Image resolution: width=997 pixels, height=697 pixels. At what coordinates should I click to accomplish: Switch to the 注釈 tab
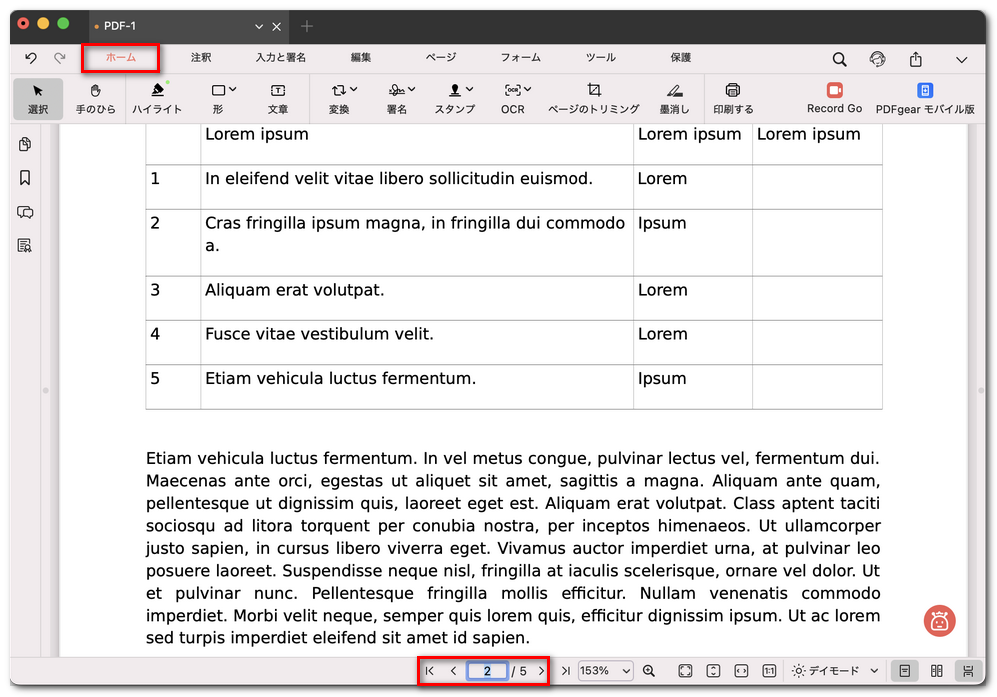(201, 58)
